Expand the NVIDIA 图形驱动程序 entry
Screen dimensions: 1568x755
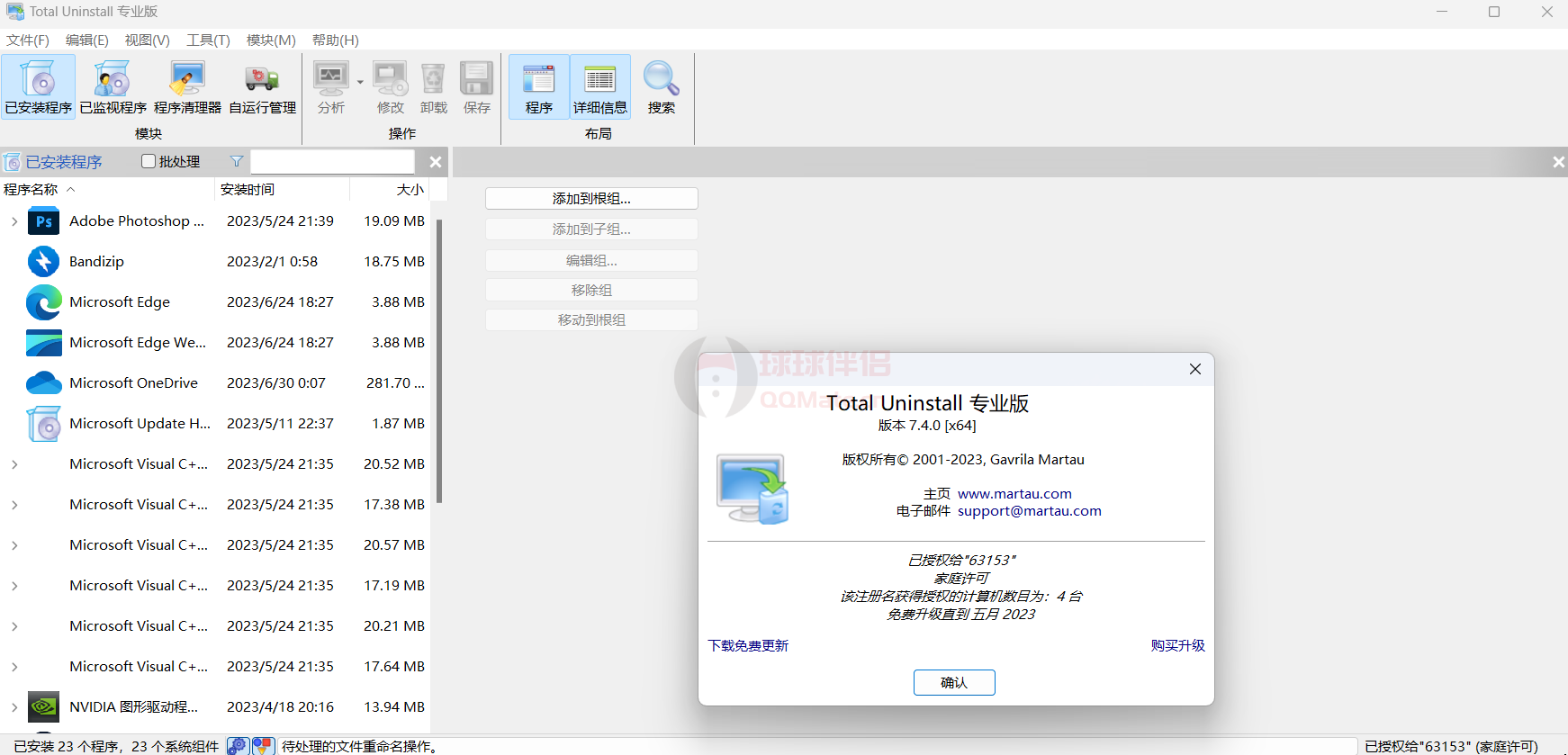(14, 707)
